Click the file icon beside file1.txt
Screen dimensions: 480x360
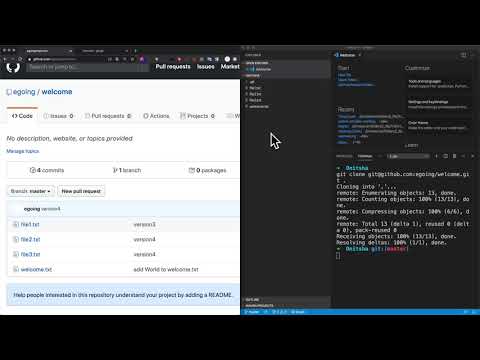tap(15, 224)
